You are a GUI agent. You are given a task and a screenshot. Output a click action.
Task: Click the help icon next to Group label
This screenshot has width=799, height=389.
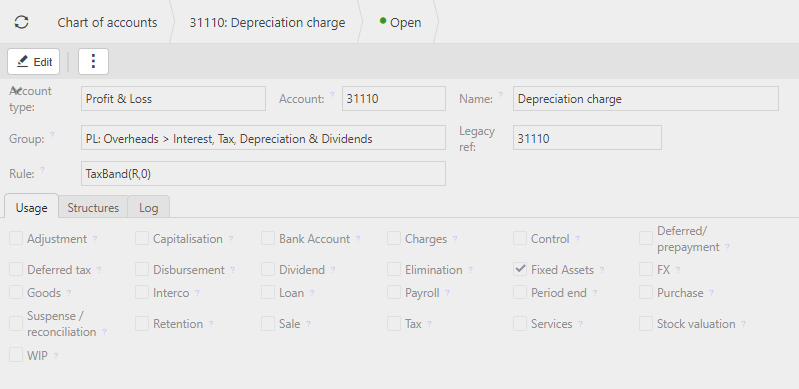51,135
